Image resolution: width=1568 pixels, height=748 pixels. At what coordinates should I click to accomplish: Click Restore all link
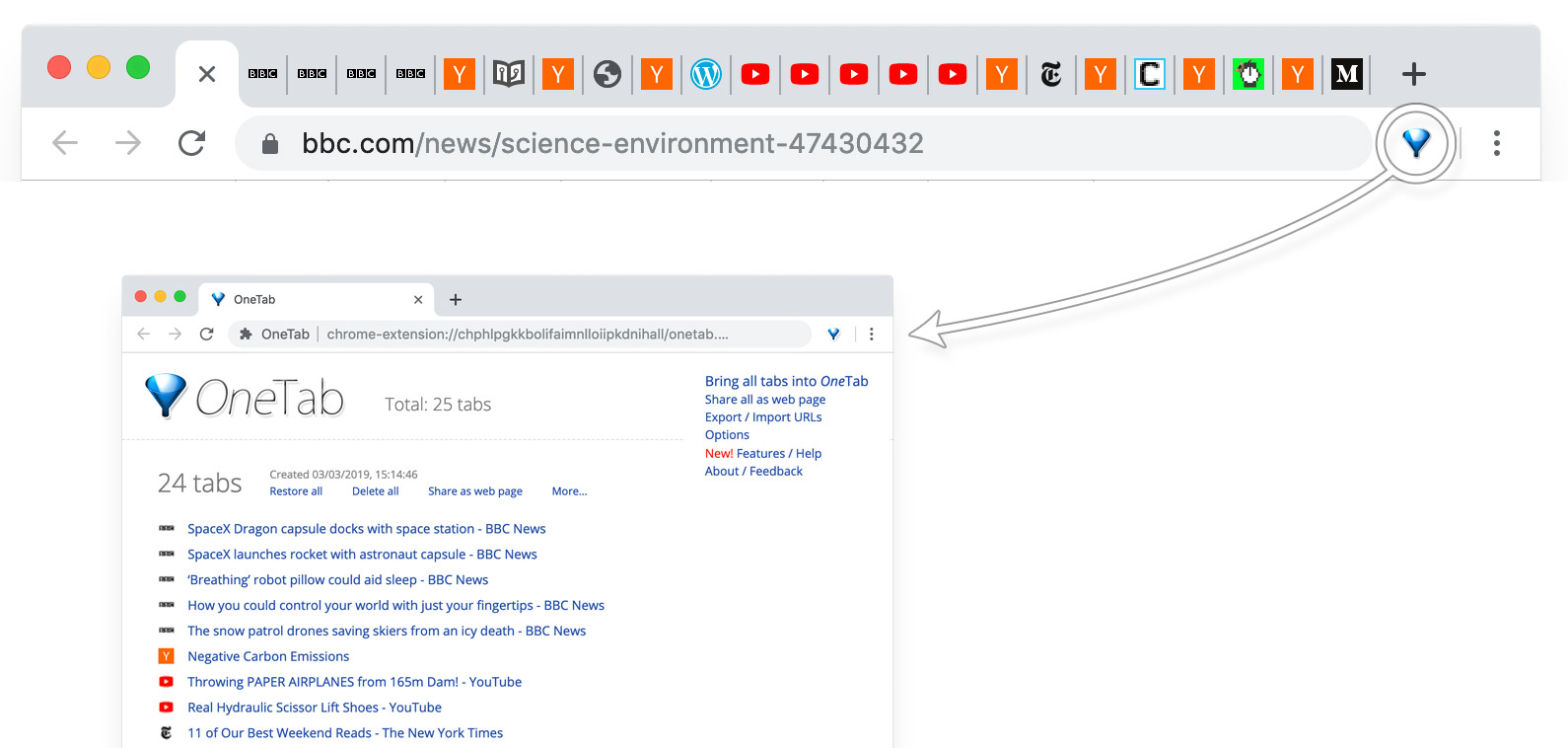296,491
